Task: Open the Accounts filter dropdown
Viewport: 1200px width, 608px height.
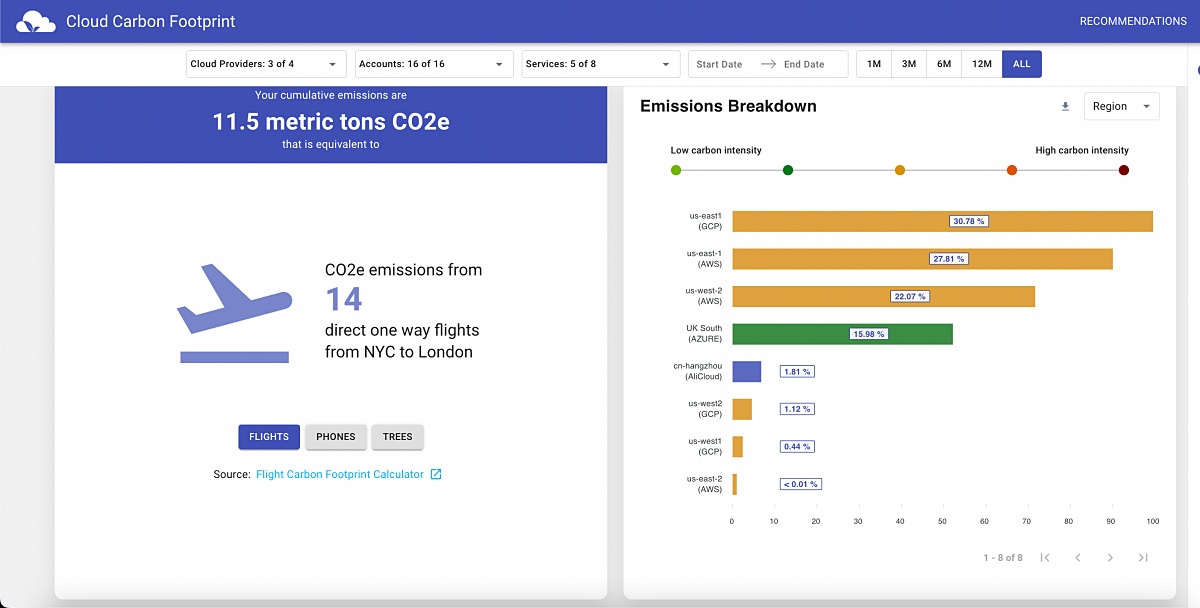Action: coord(434,64)
